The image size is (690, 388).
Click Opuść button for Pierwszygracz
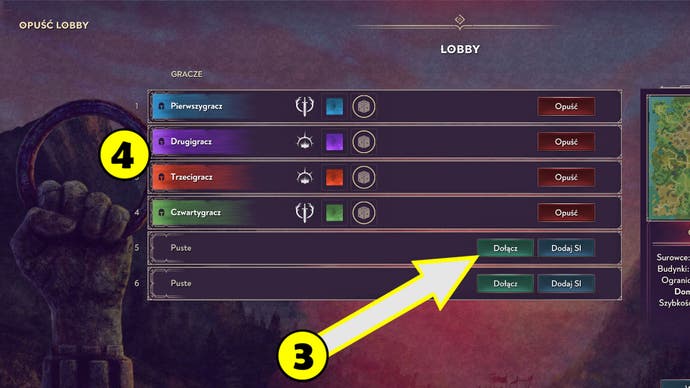[566, 106]
